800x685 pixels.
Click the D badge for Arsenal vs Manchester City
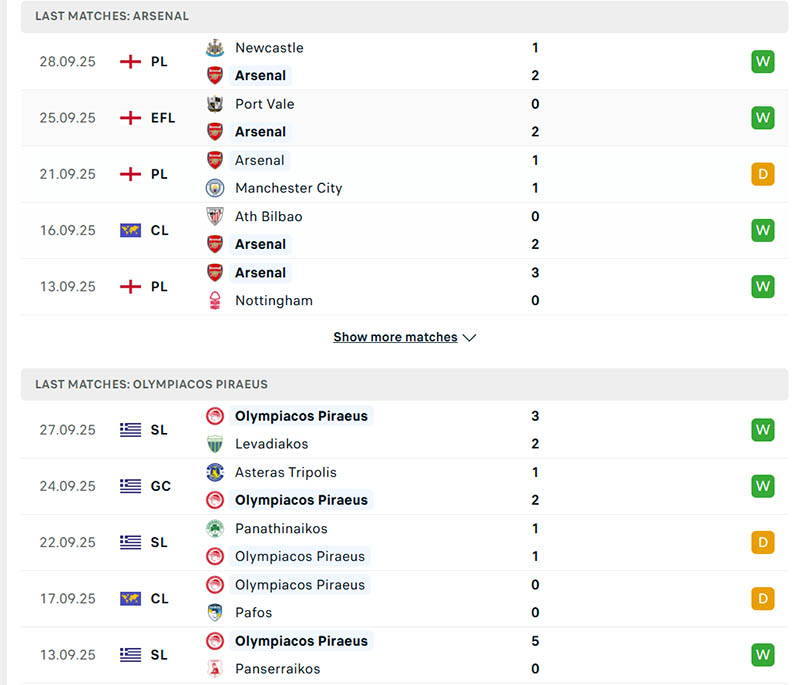pos(763,174)
